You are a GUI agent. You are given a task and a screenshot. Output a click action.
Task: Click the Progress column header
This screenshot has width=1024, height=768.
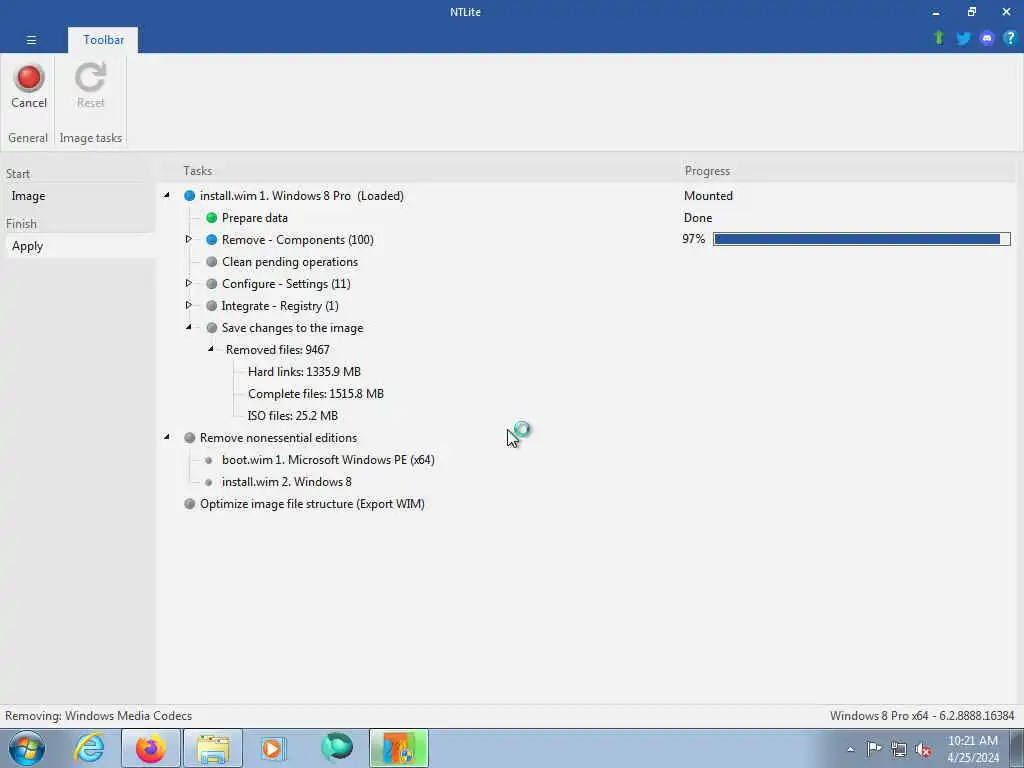707,171
